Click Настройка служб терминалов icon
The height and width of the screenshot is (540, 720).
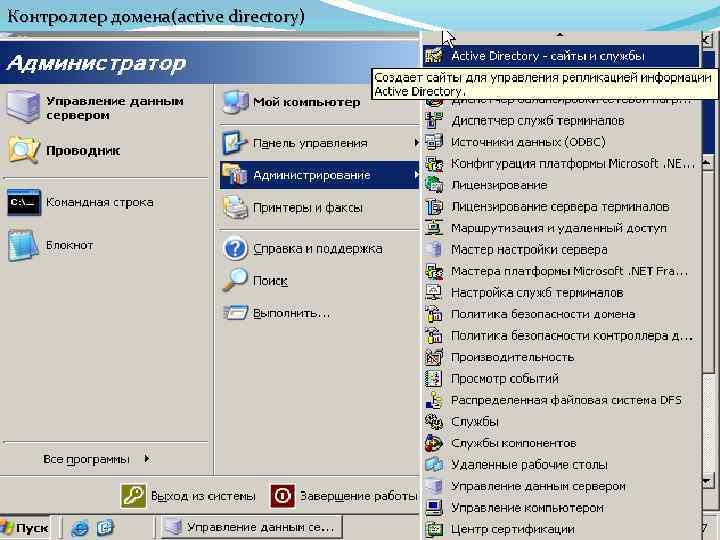(x=434, y=292)
